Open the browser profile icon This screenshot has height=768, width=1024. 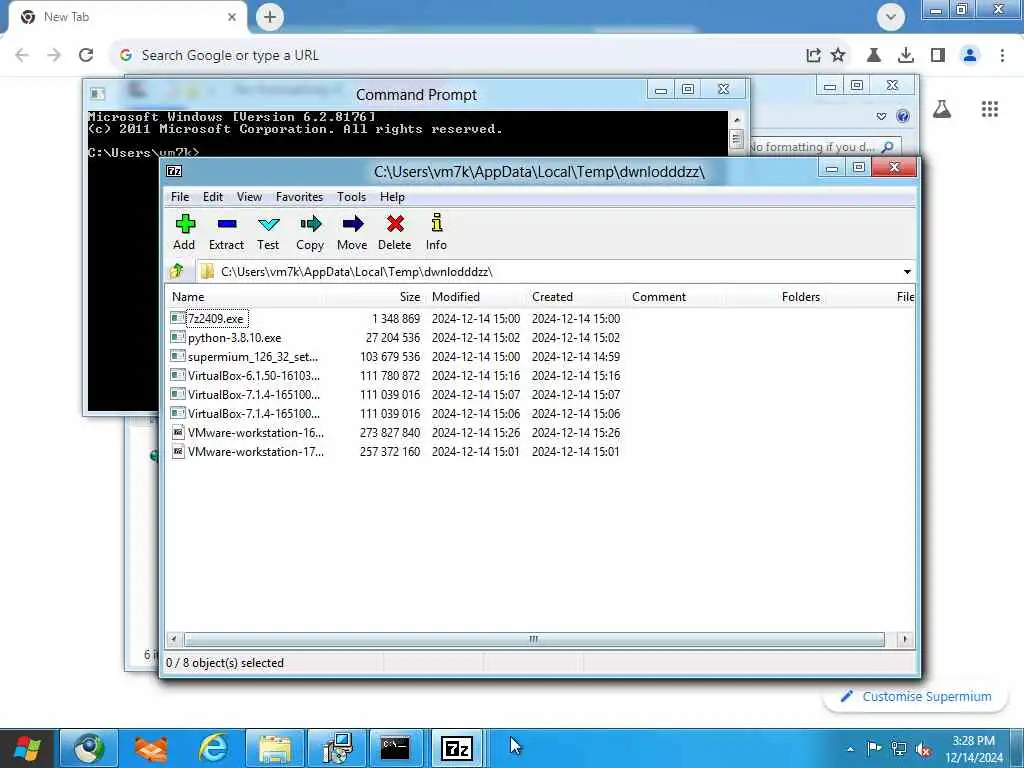click(970, 56)
